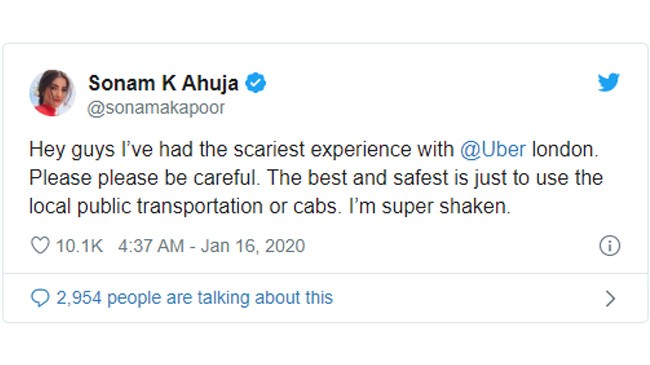Open the 4:37 AM timestamp link
Viewport: 650px width, 365px height.
point(151,246)
